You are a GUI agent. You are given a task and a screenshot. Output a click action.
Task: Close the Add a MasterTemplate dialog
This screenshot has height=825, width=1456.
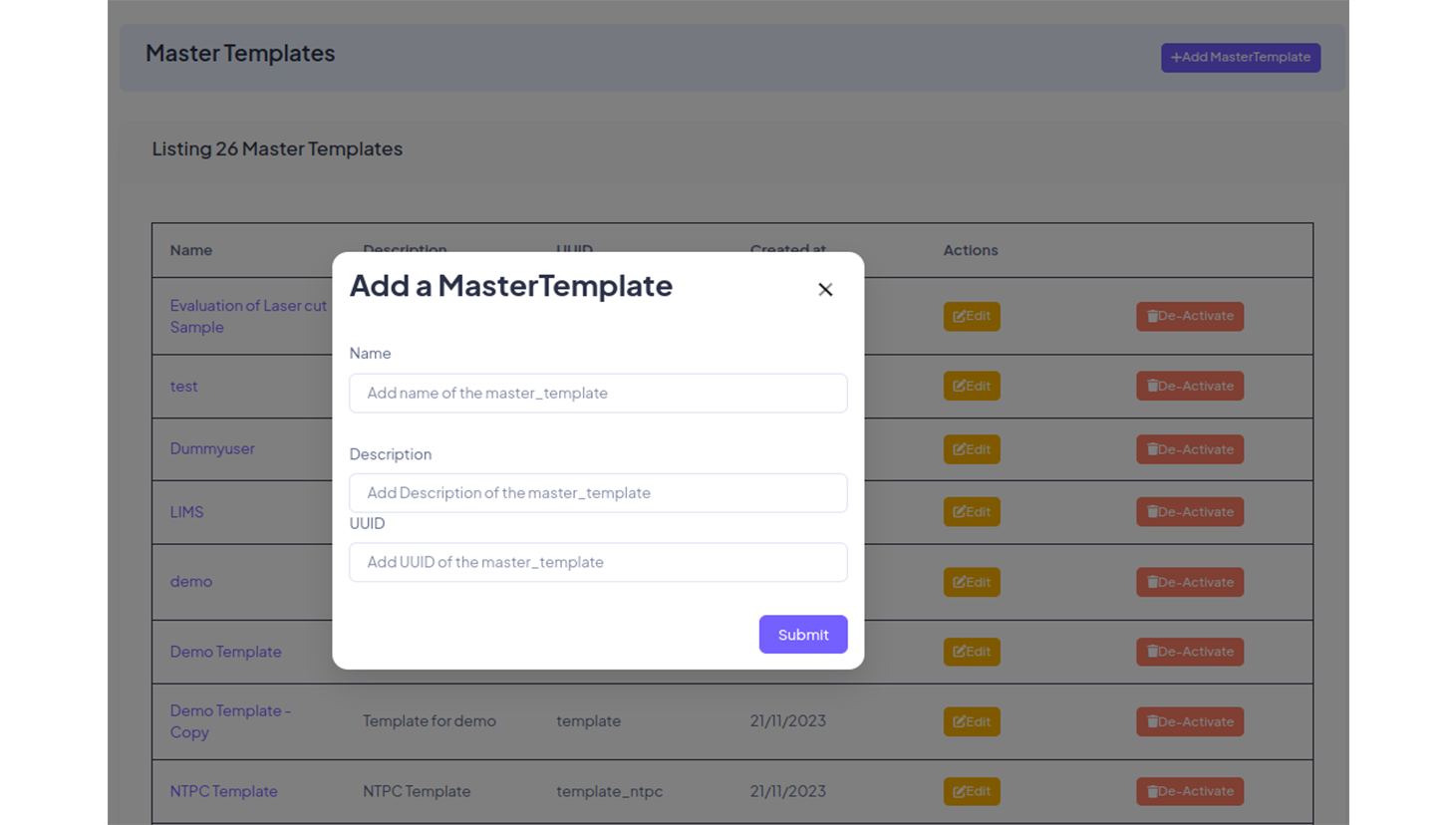tap(825, 290)
